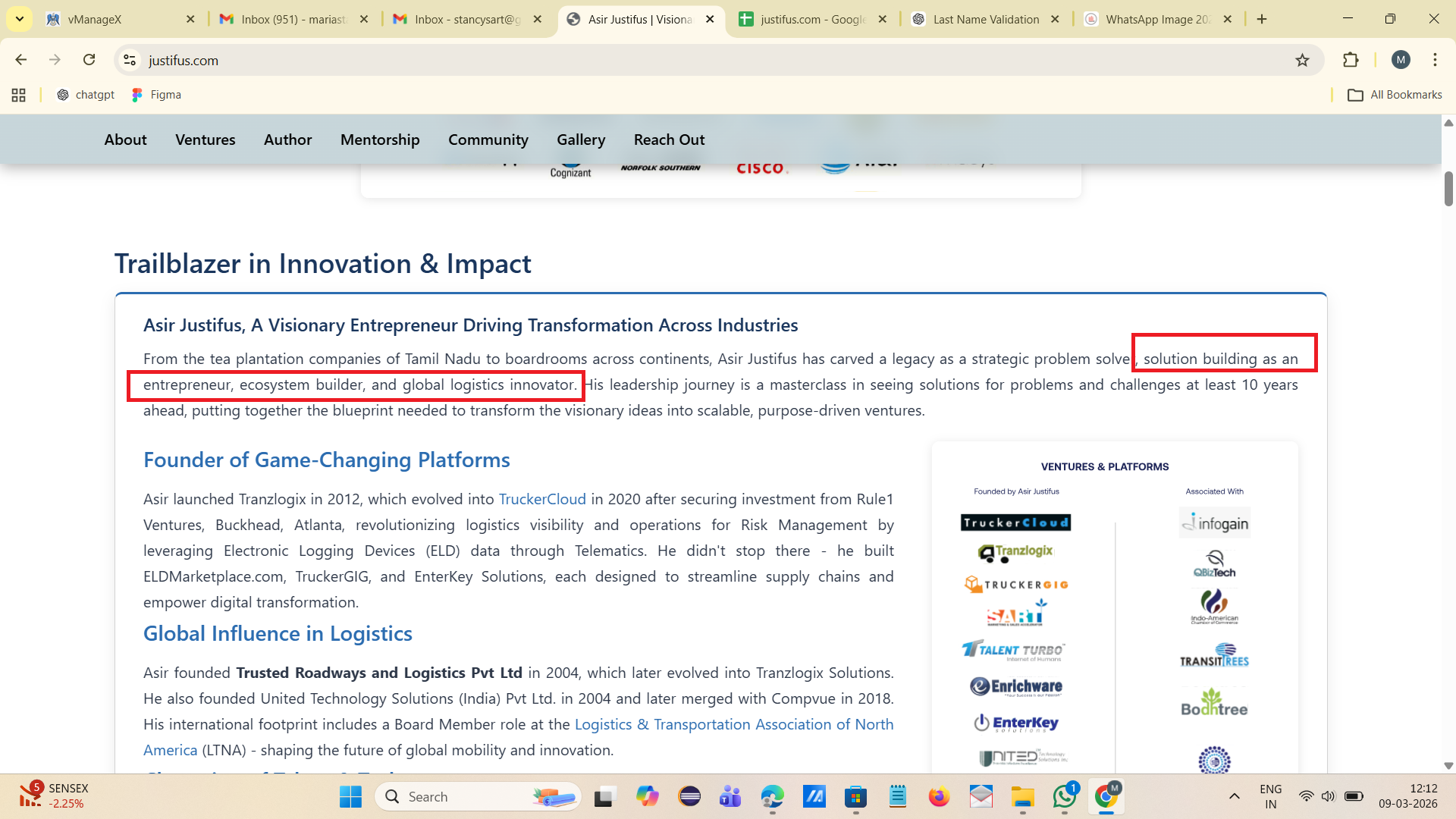1456x819 pixels.
Task: Open the Mentorship menu item
Action: click(380, 140)
